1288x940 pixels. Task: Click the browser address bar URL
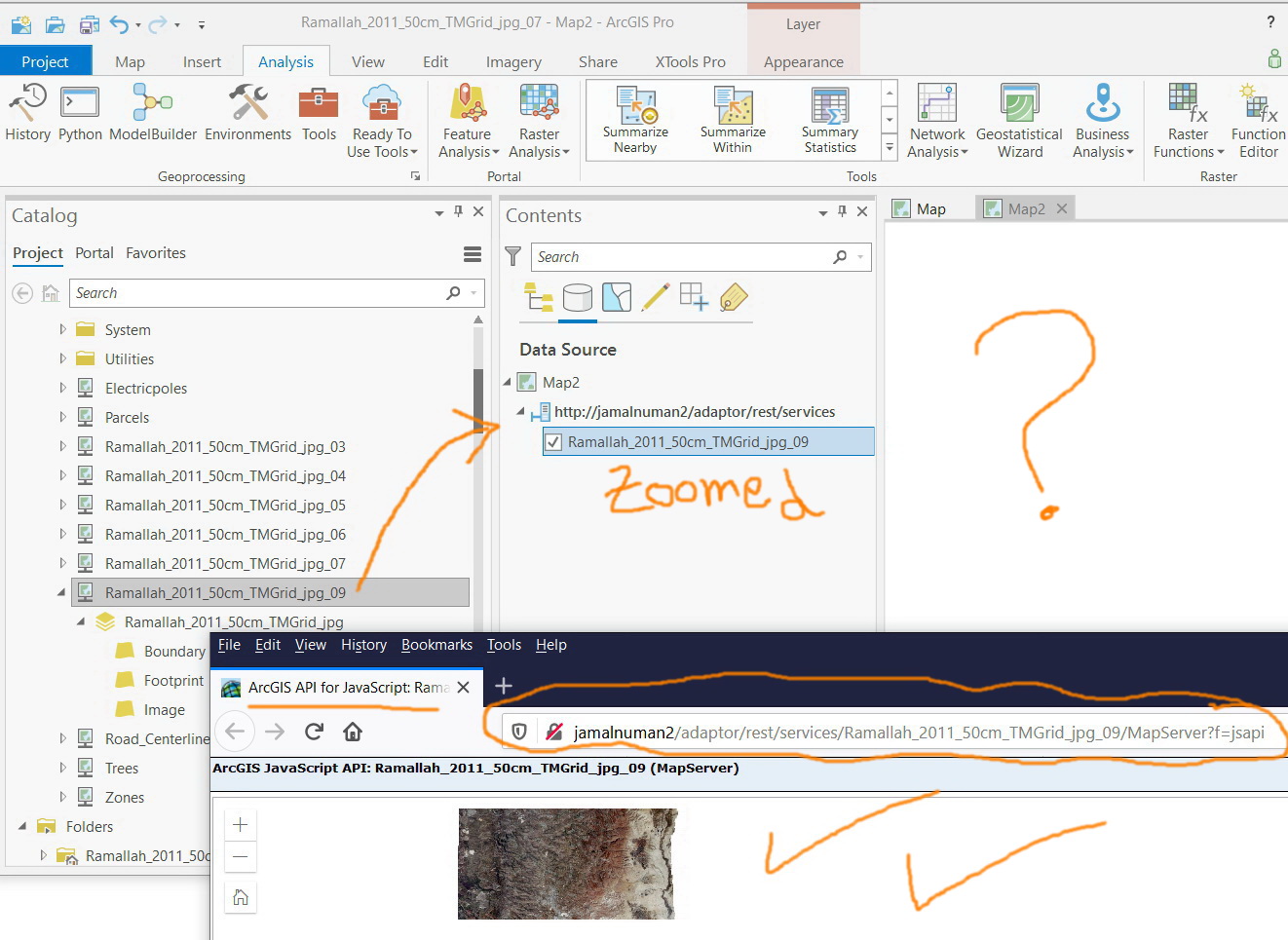point(919,733)
